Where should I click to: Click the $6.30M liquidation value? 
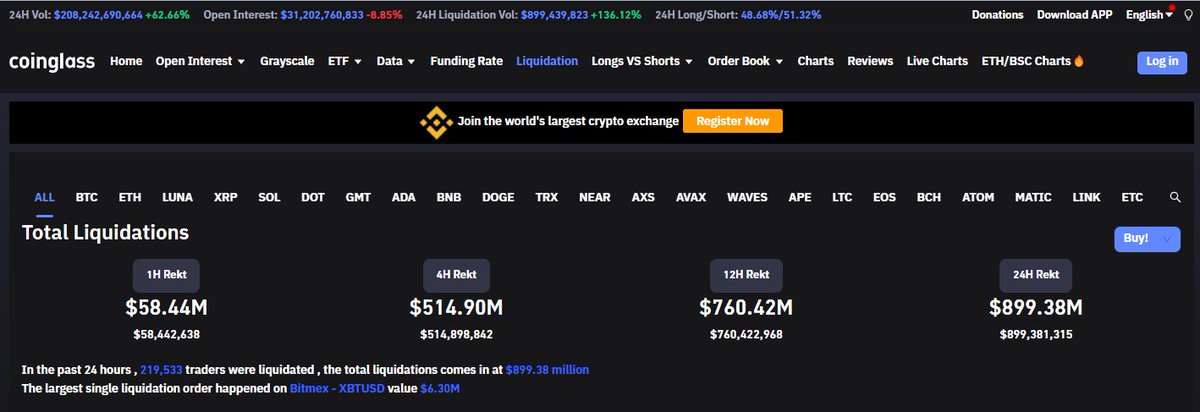[440, 388]
